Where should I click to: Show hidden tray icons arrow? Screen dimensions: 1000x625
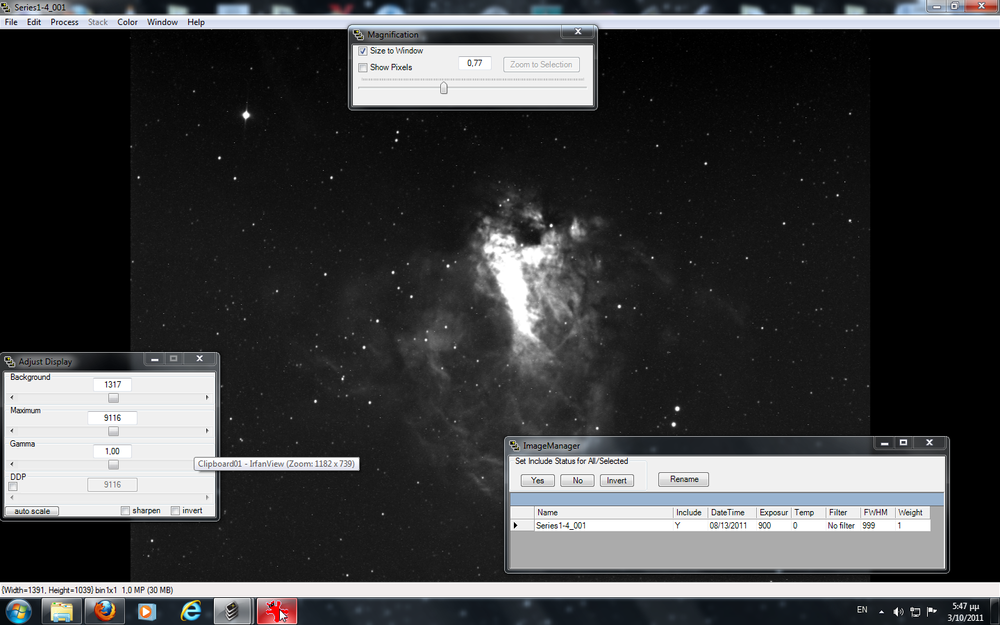pos(881,611)
